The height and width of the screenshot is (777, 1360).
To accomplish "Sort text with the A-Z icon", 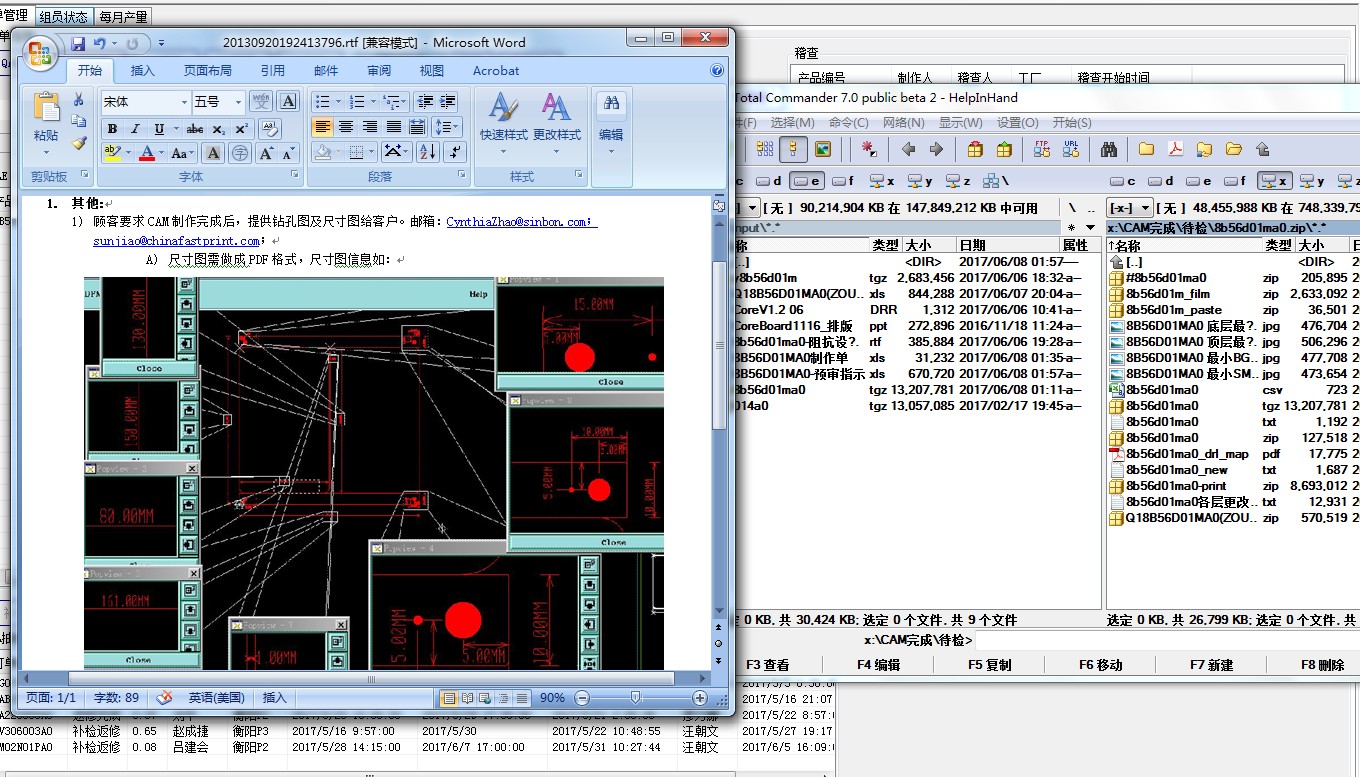I will click(x=428, y=152).
